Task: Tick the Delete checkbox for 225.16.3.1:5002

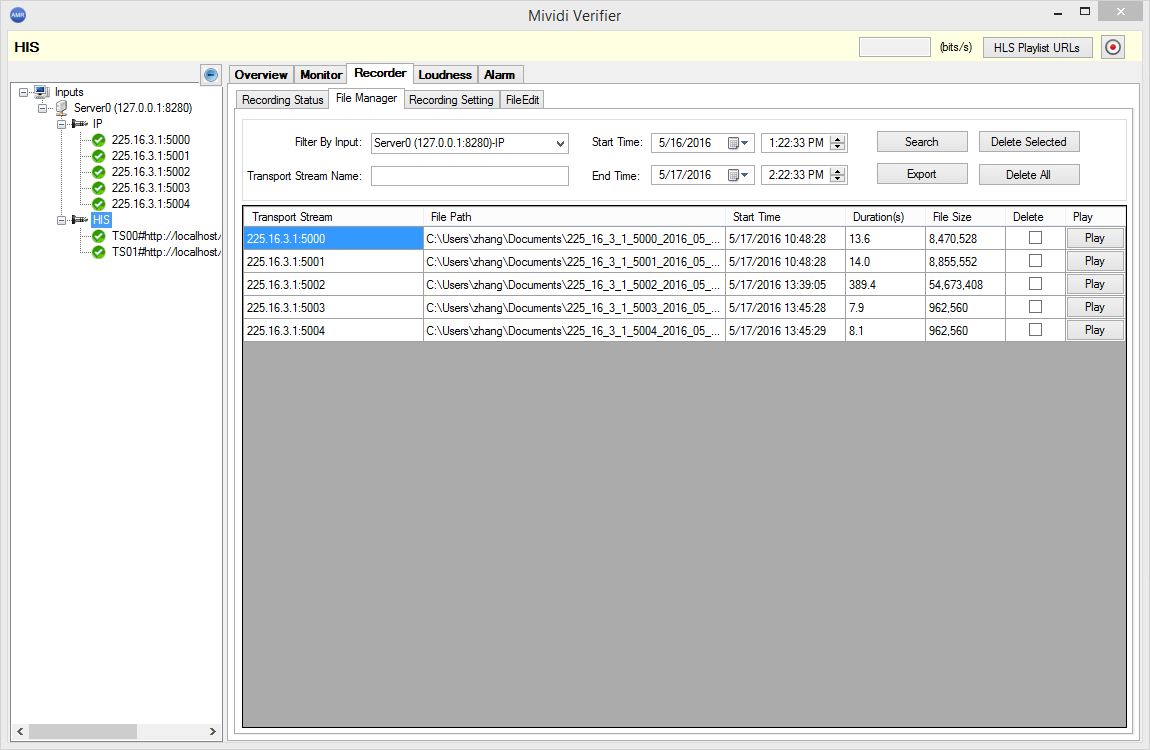Action: click(x=1035, y=283)
